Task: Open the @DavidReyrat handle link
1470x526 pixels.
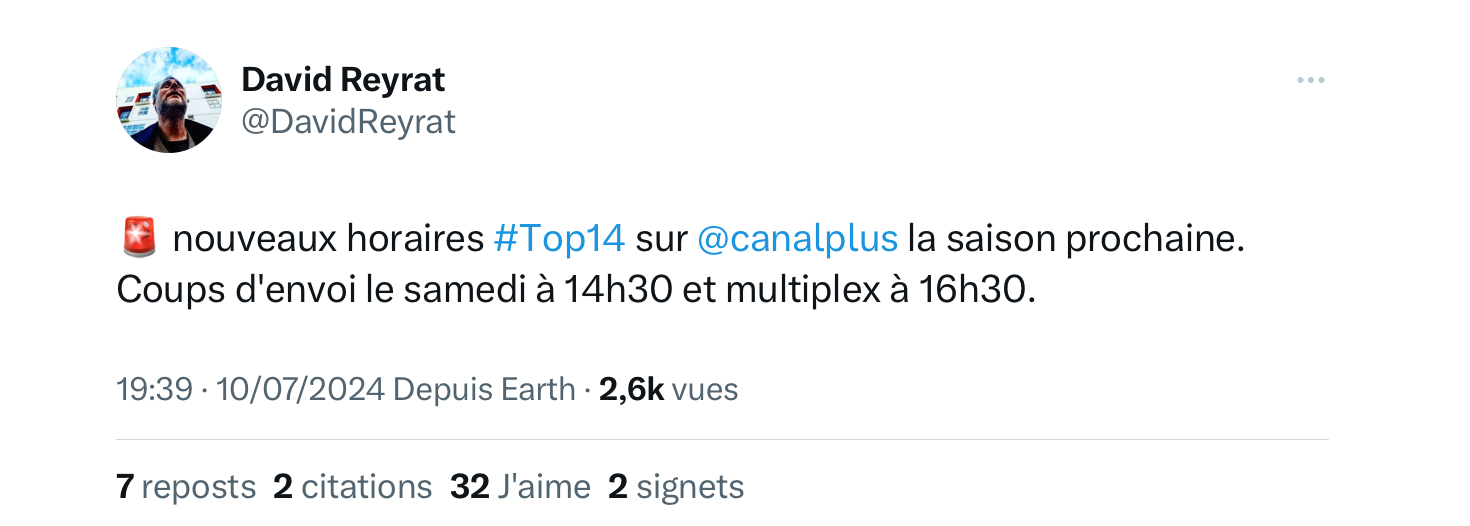Action: (348, 121)
